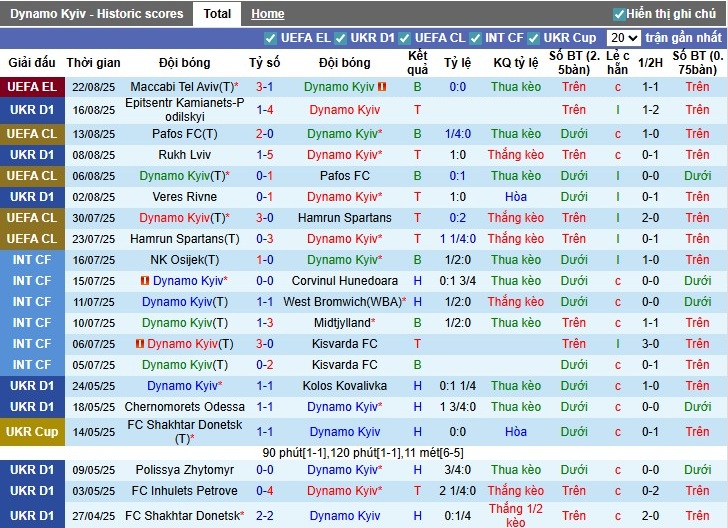Click the 3-0 score versus Hamrun Spartans
The height and width of the screenshot is (528, 728).
click(x=264, y=218)
